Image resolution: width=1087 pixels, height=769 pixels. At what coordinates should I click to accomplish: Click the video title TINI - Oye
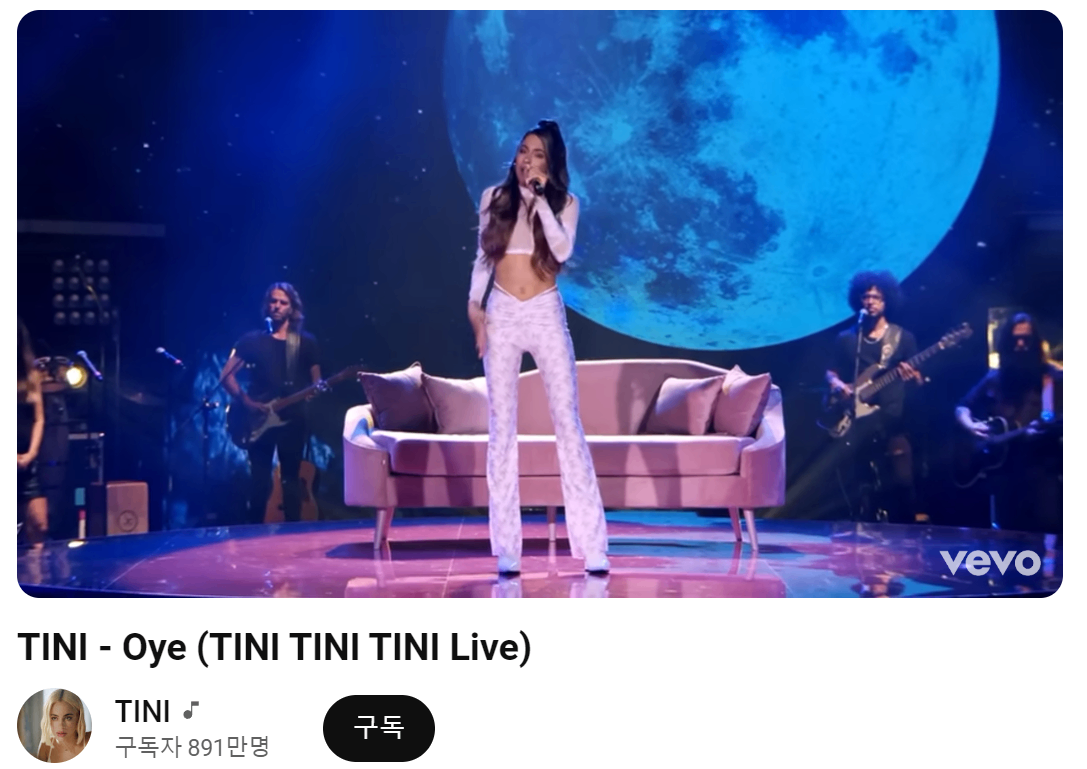click(x=274, y=647)
